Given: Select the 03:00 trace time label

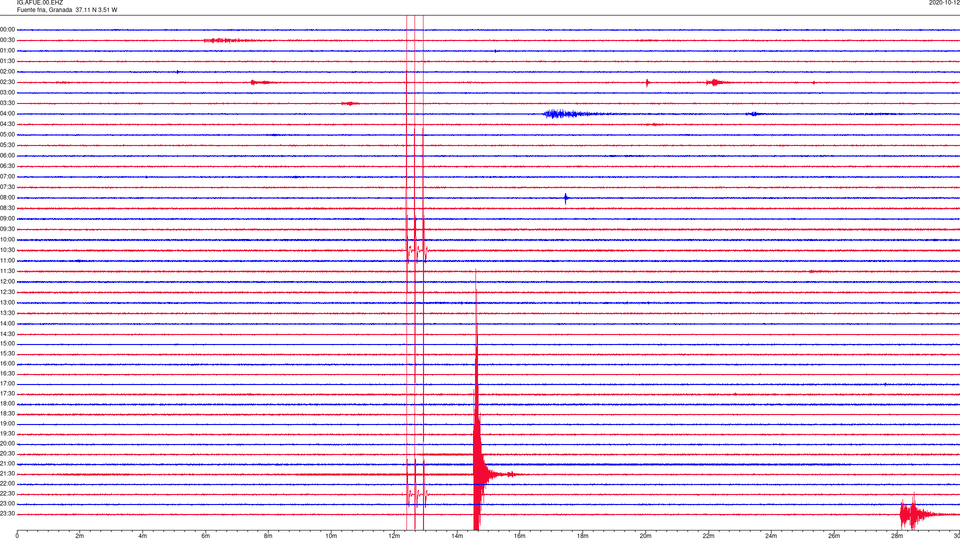Looking at the screenshot, I should click(x=7, y=92).
